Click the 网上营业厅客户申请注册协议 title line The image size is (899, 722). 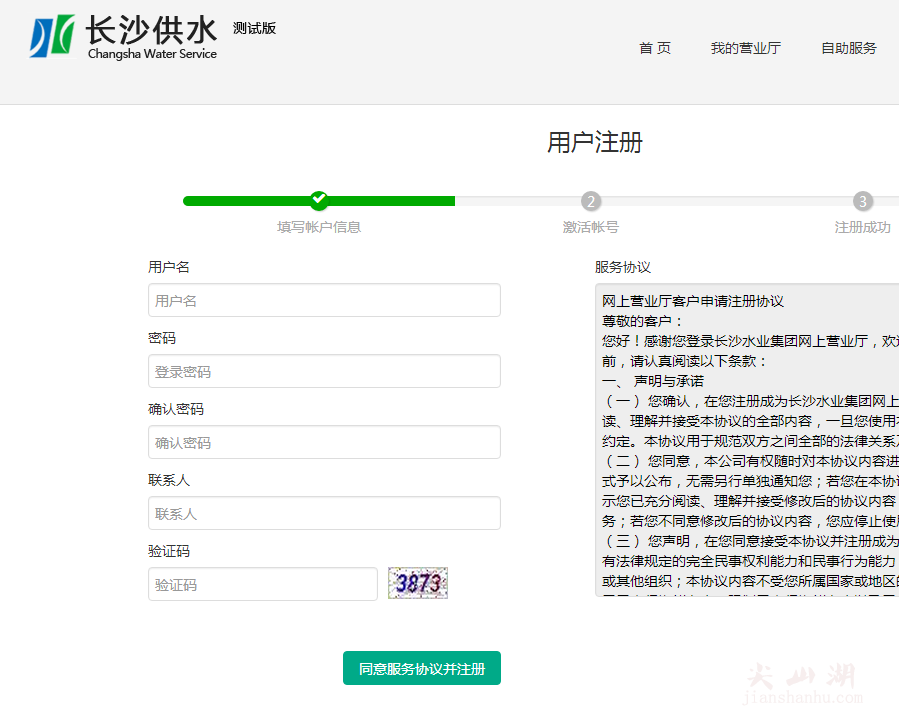693,301
